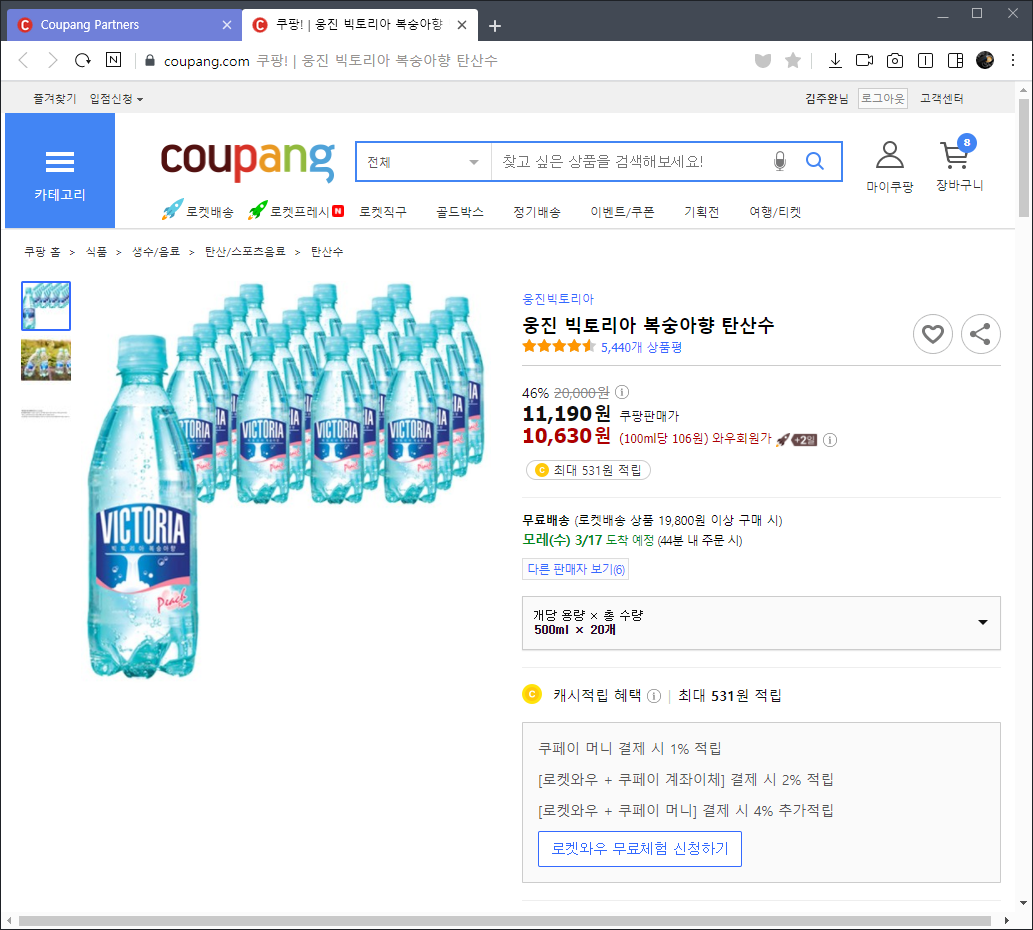Reload the page with the refresh icon
This screenshot has width=1033, height=930.
pos(82,61)
